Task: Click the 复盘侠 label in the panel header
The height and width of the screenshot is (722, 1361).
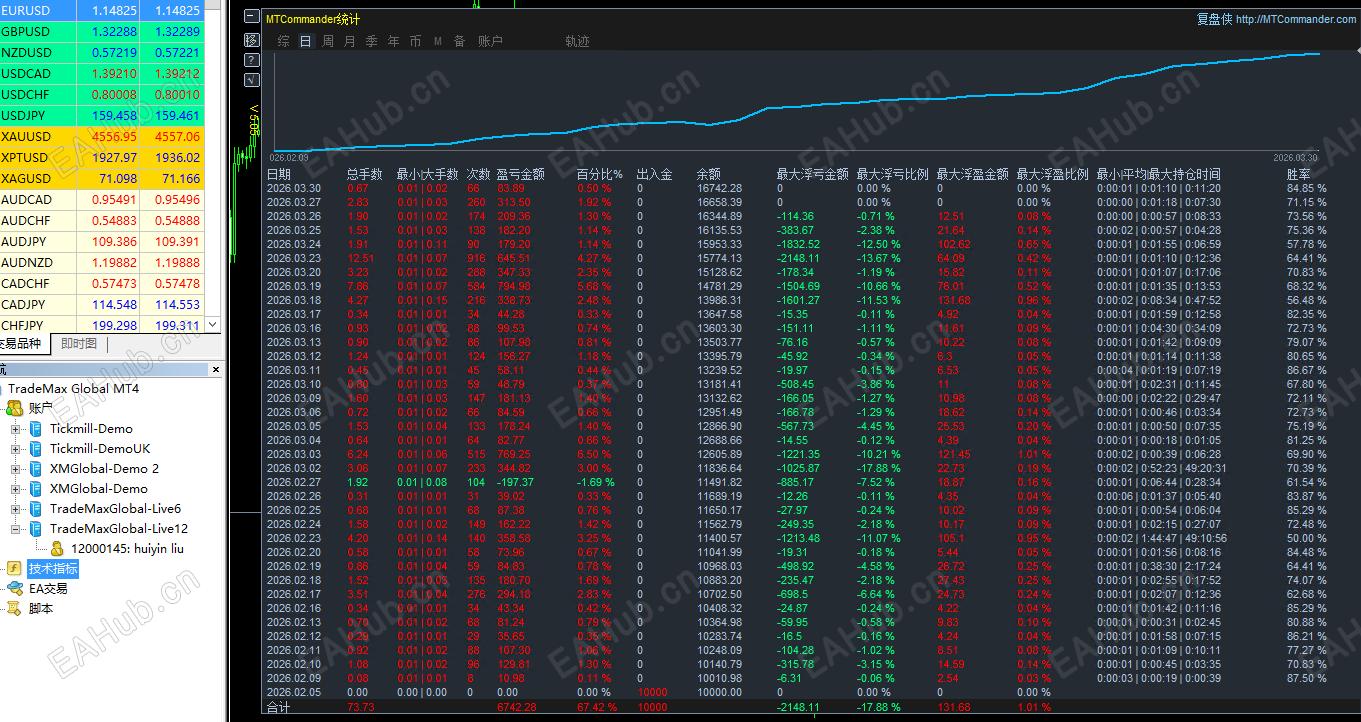Action: tap(1214, 19)
